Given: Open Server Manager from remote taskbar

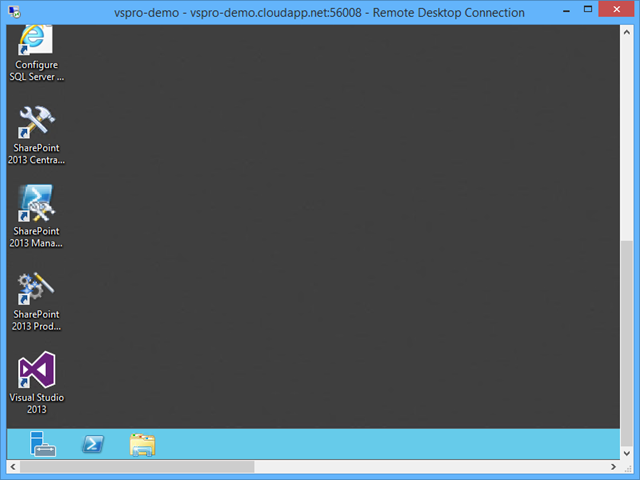Looking at the screenshot, I should (42, 444).
